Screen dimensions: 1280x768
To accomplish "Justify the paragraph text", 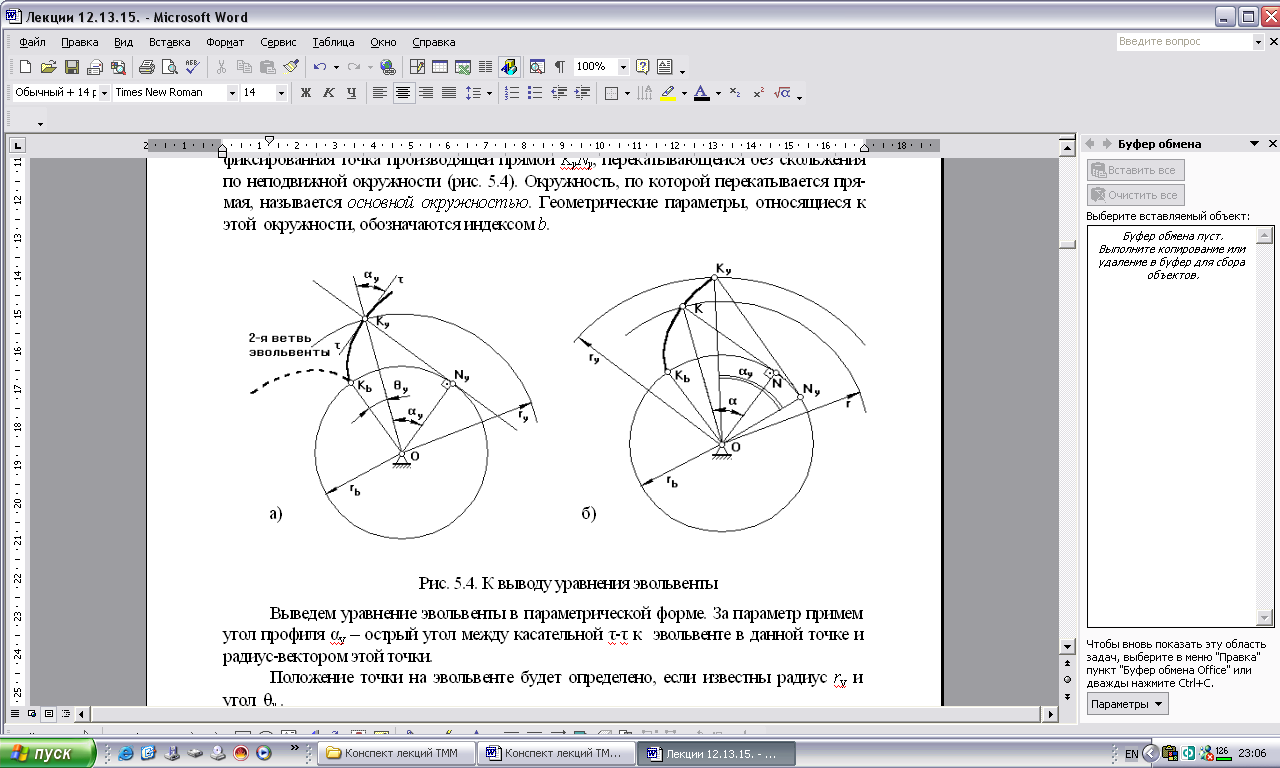I will [449, 93].
